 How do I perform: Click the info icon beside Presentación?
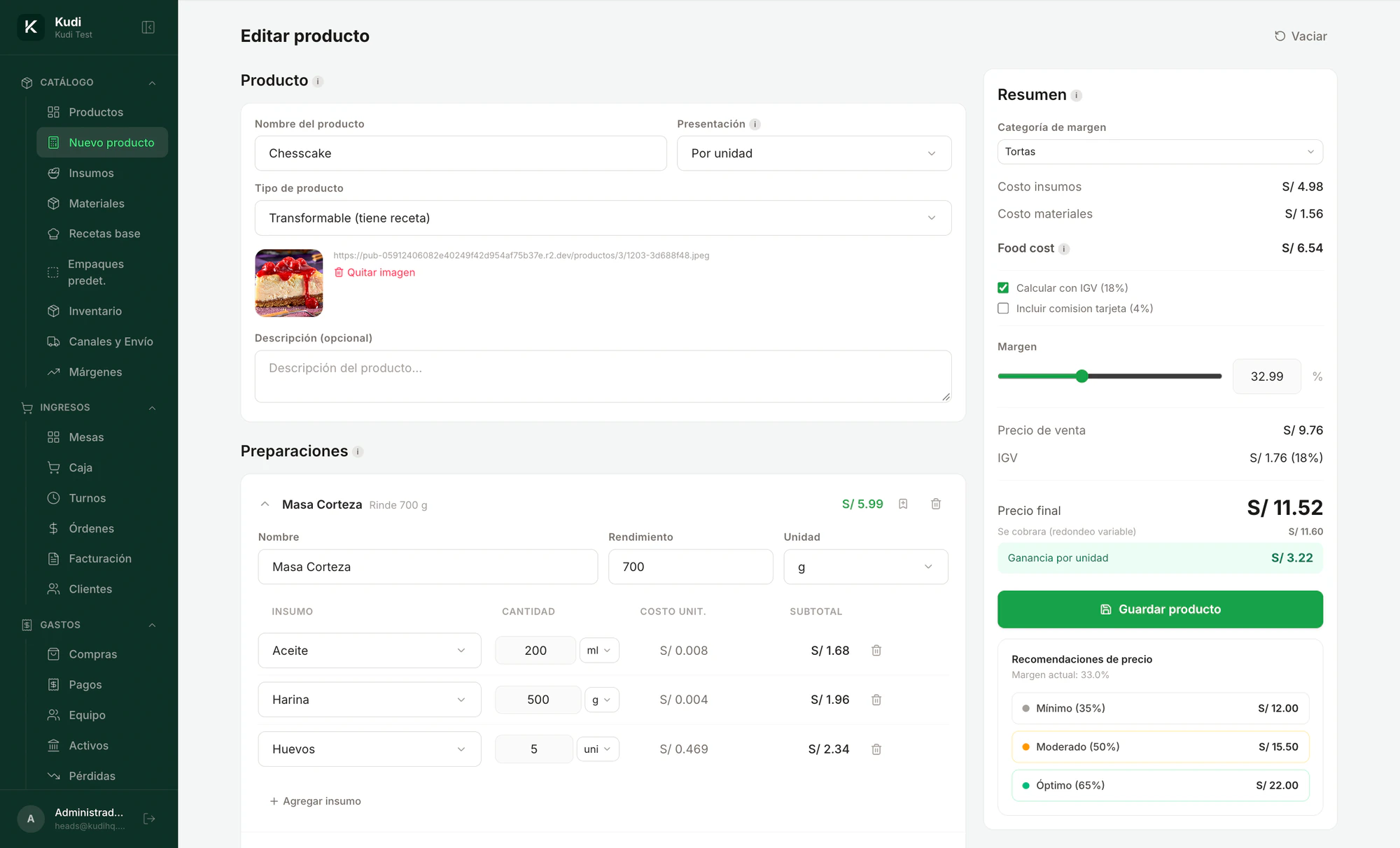click(x=755, y=125)
